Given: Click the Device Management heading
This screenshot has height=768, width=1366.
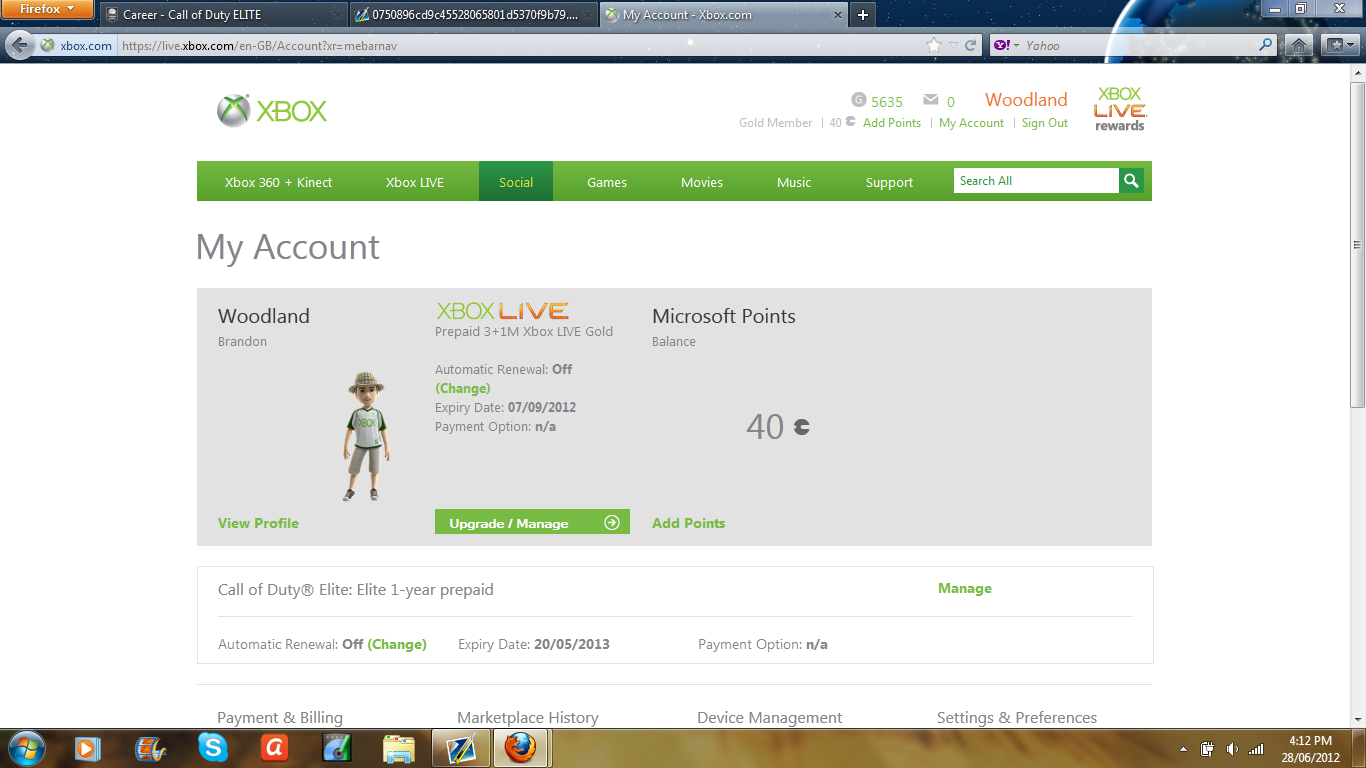Looking at the screenshot, I should coord(770,717).
